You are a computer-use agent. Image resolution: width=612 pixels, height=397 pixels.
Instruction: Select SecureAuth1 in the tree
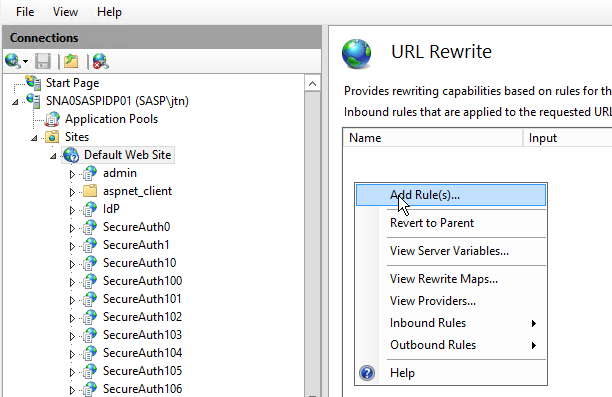[136, 245]
